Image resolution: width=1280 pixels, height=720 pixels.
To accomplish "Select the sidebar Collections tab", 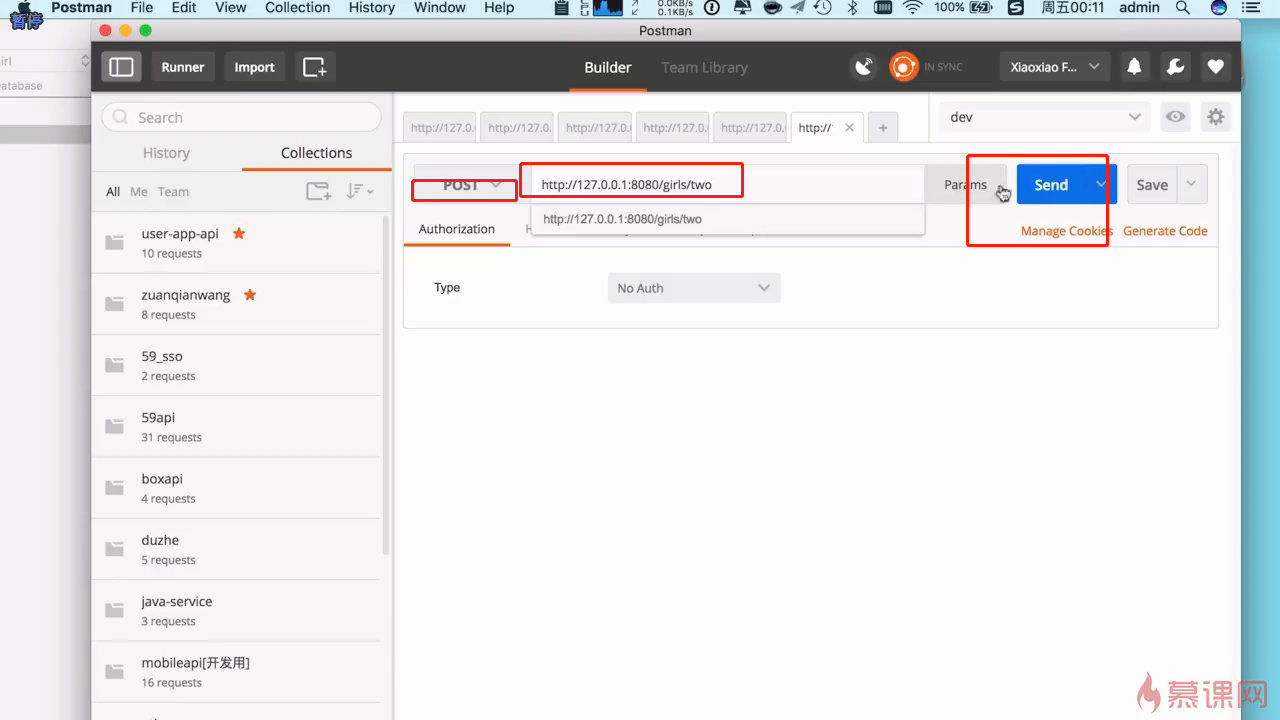I will point(316,153).
